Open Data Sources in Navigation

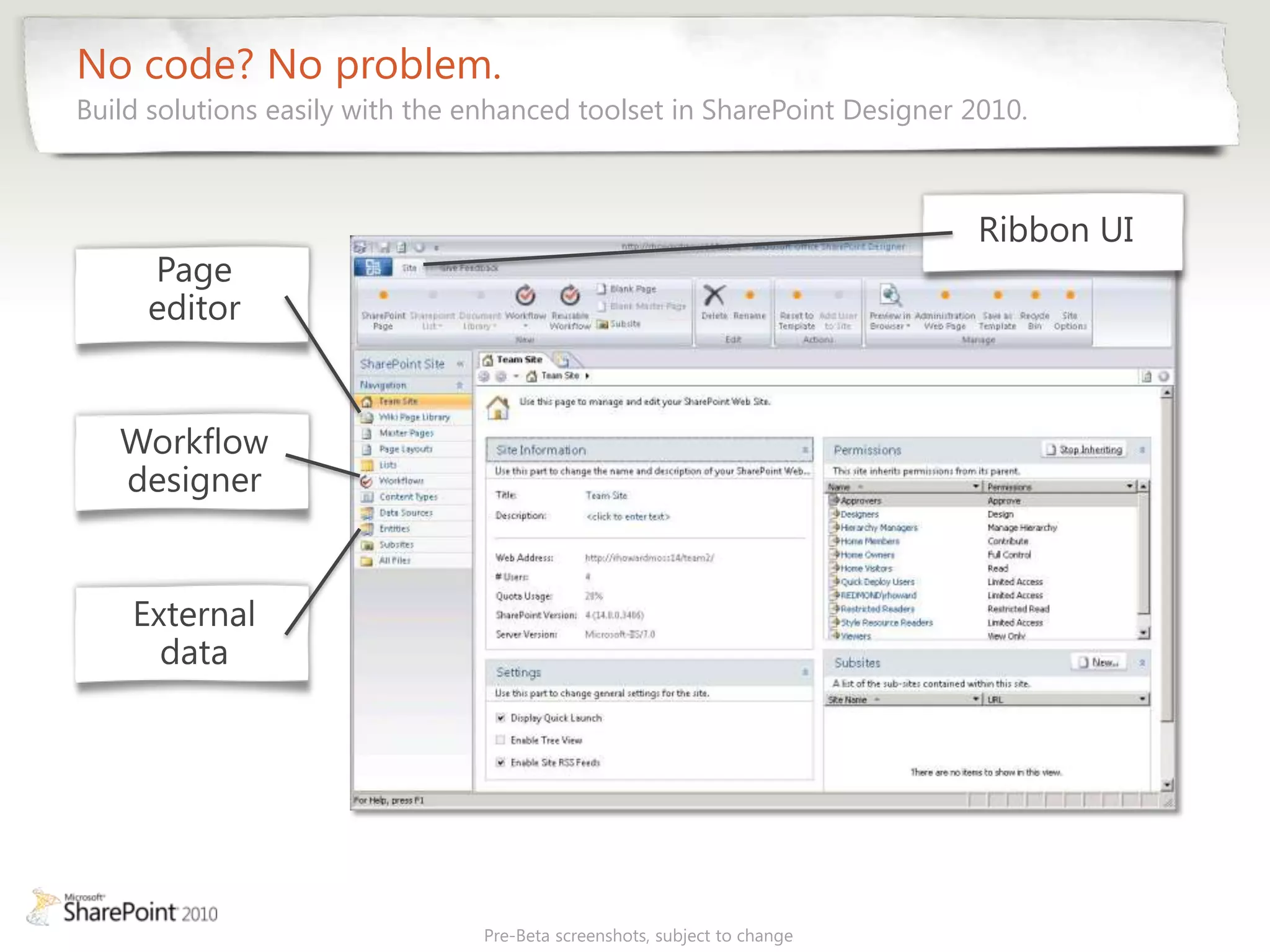[x=414, y=513]
